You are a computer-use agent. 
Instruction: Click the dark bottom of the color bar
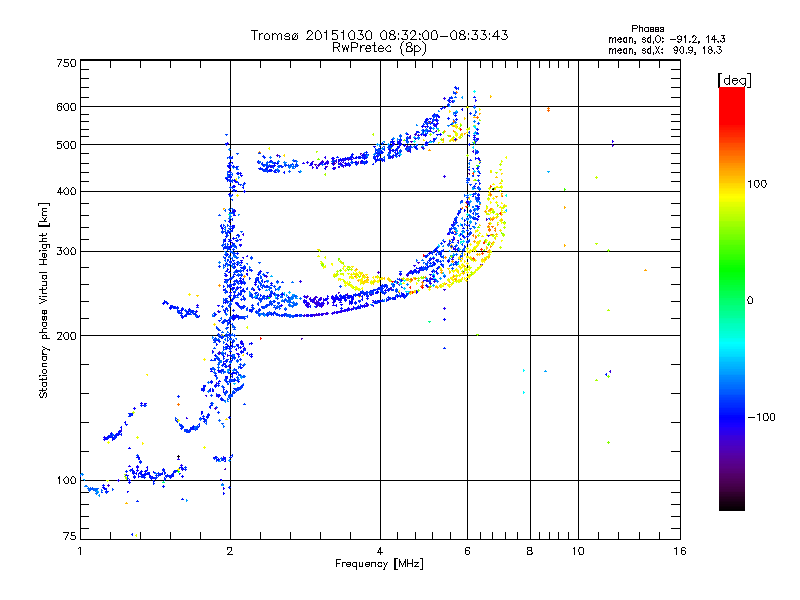[732, 500]
